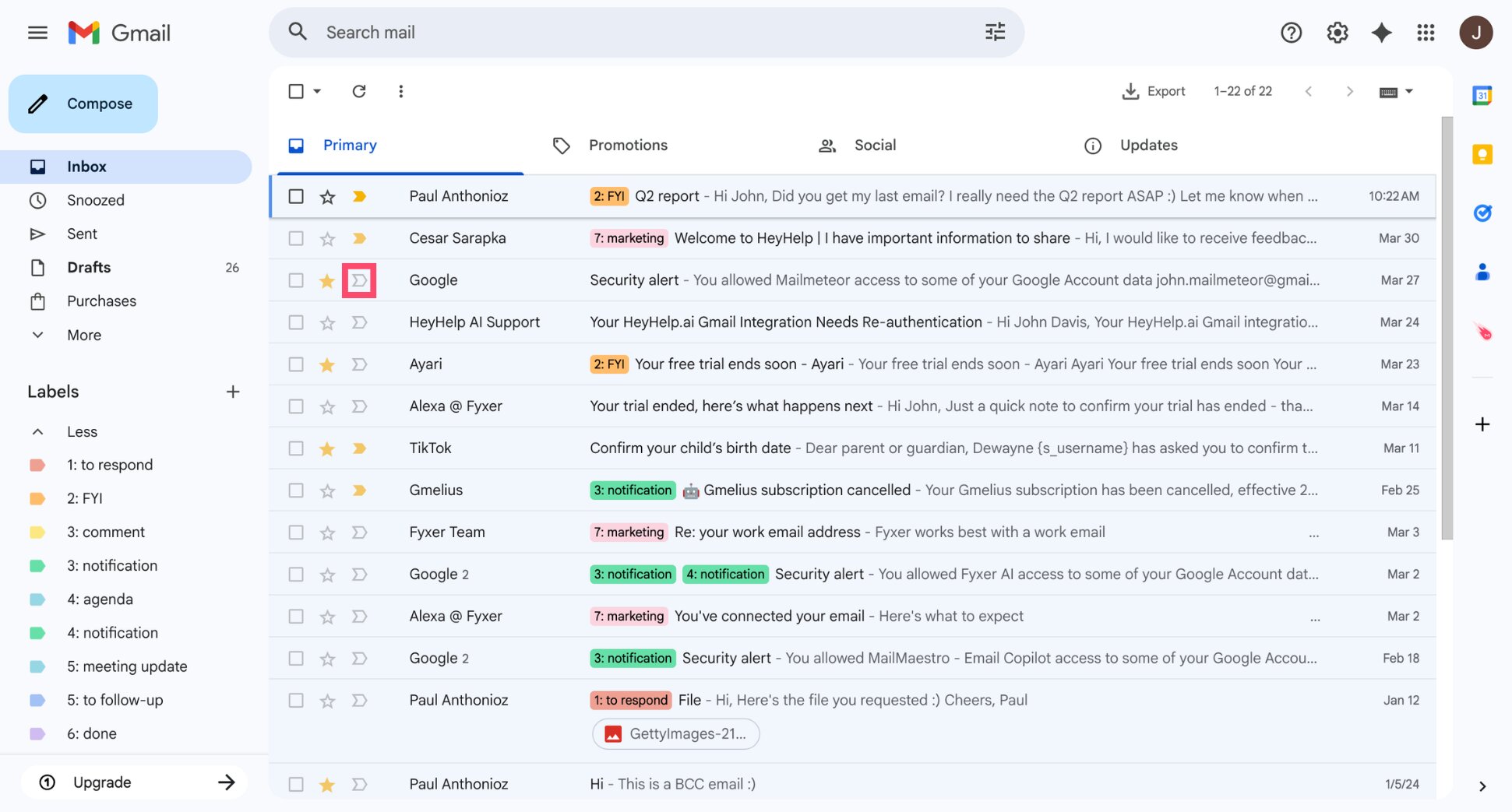Screen dimensions: 1512x812
Task: Select the Cesar Sarapka email checkbox
Action: (296, 238)
